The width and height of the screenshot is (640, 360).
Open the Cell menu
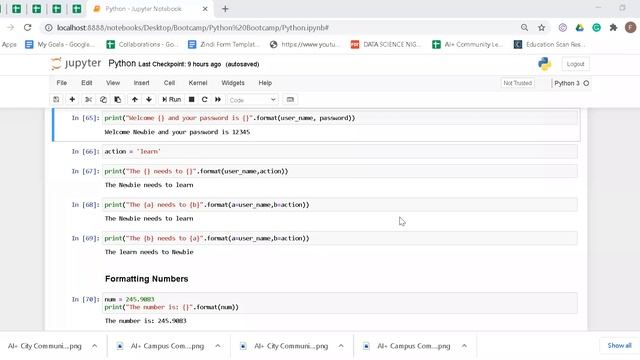pos(169,83)
